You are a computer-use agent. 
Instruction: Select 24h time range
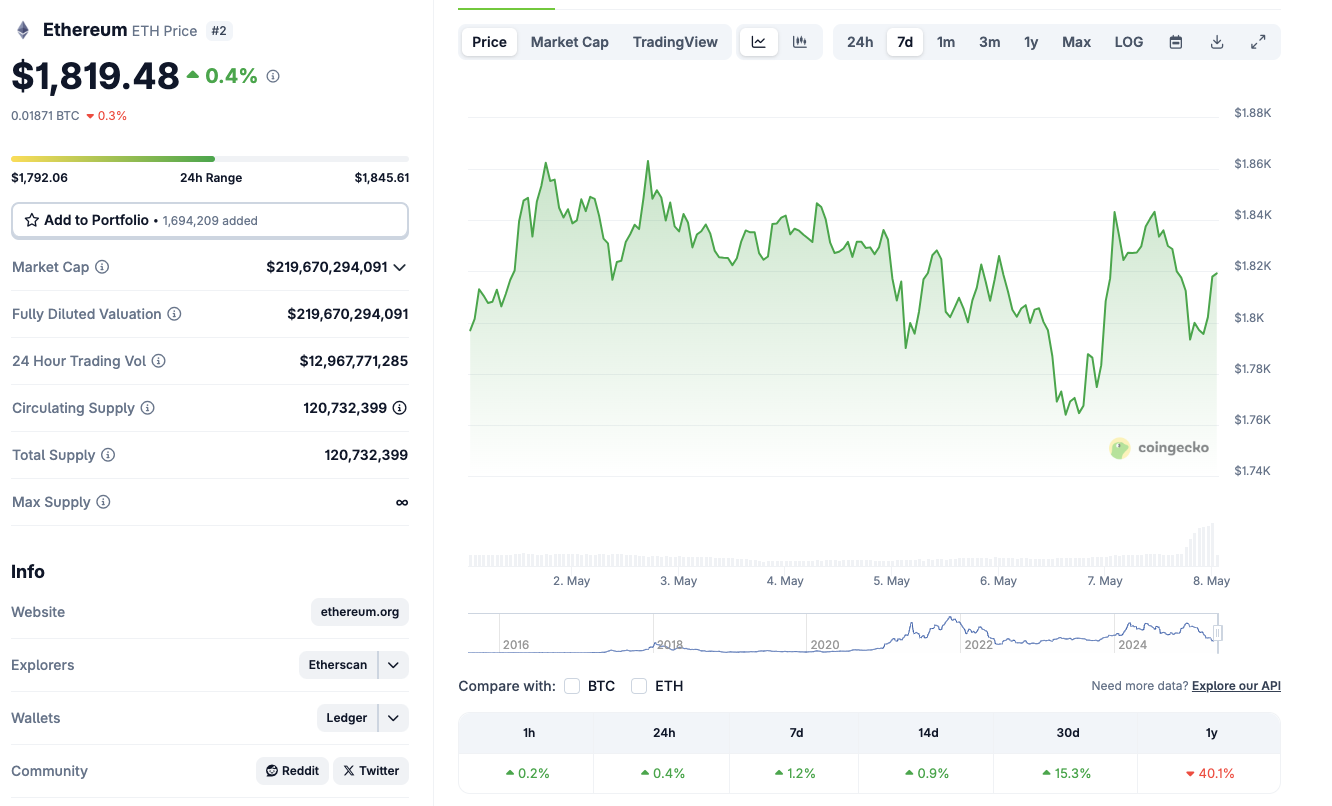point(860,42)
